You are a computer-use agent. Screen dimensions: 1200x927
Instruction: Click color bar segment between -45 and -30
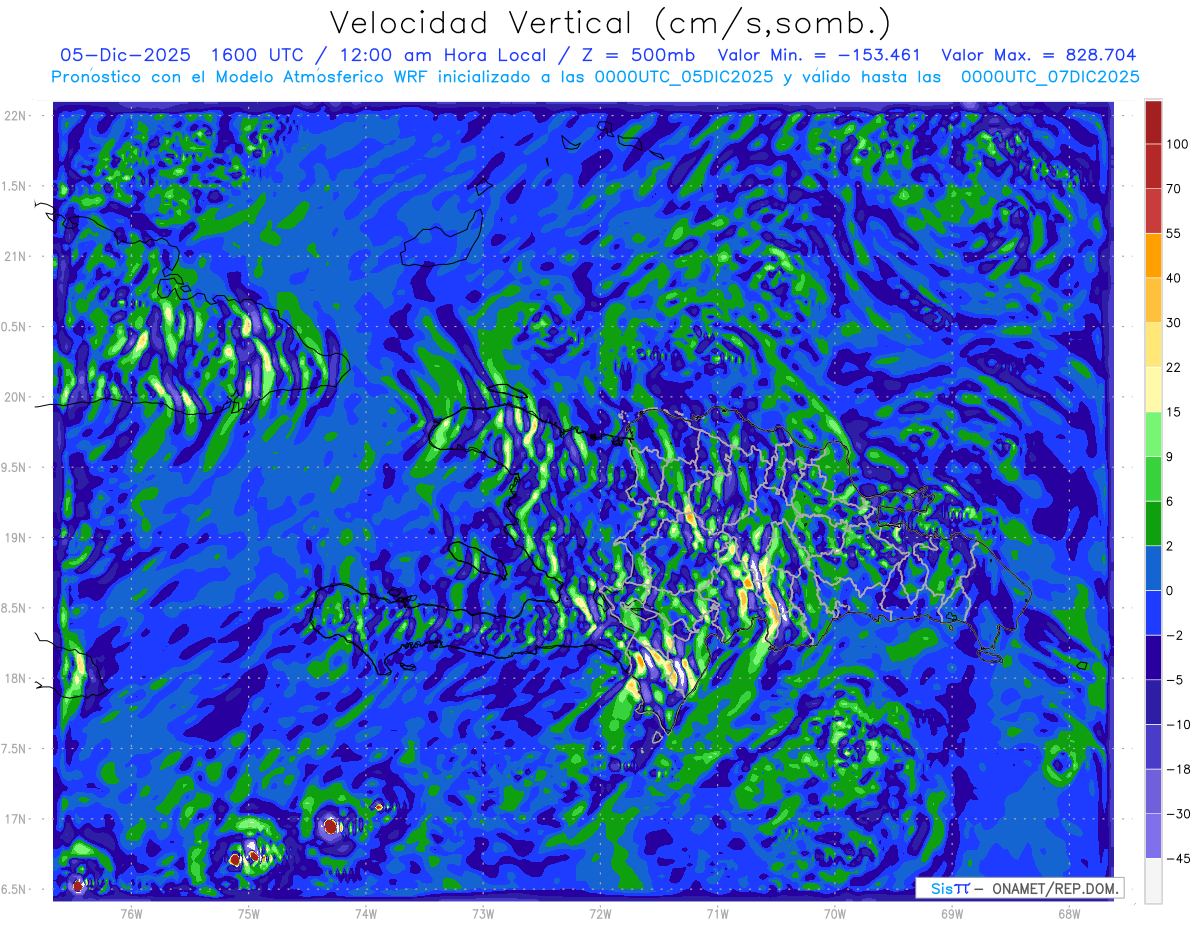1152,835
